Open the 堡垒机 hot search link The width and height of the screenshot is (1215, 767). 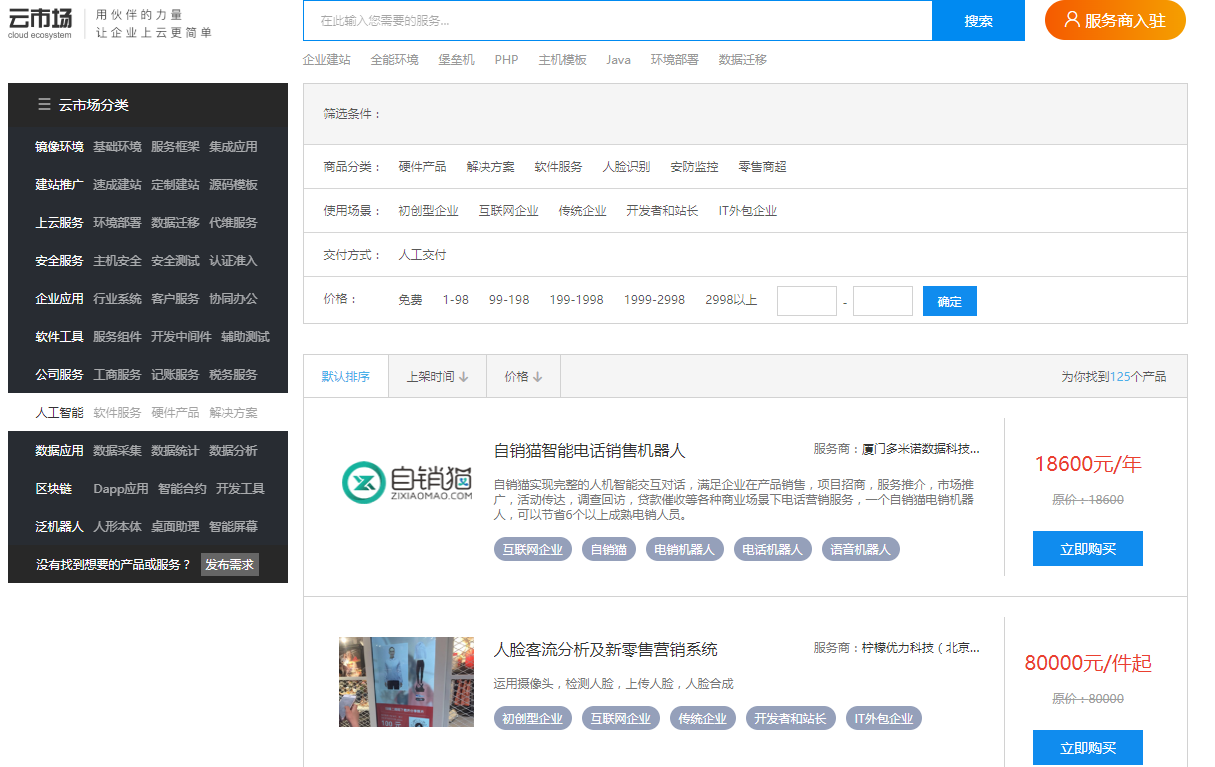[456, 59]
